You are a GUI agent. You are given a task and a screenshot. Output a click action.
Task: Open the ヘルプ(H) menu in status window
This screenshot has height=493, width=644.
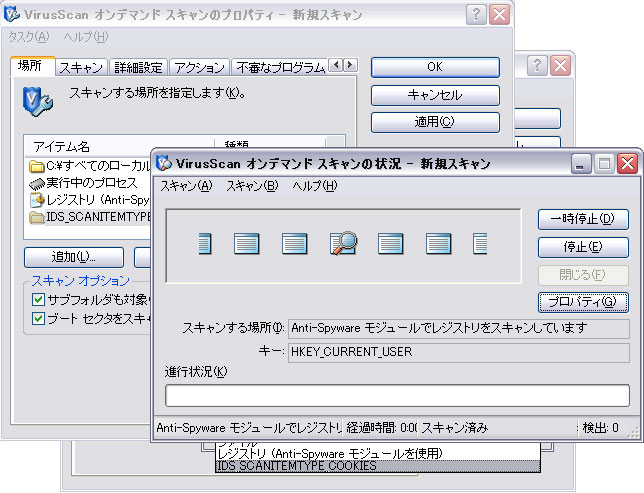coord(315,186)
